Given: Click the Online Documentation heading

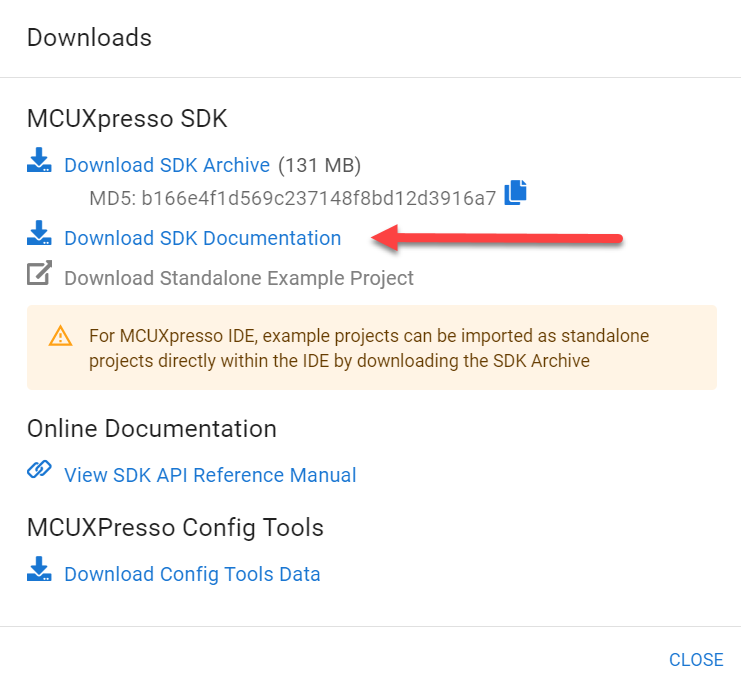Looking at the screenshot, I should pos(151,429).
